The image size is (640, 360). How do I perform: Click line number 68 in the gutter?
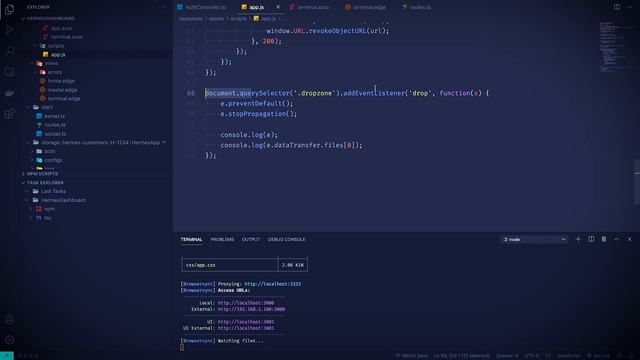[x=191, y=93]
